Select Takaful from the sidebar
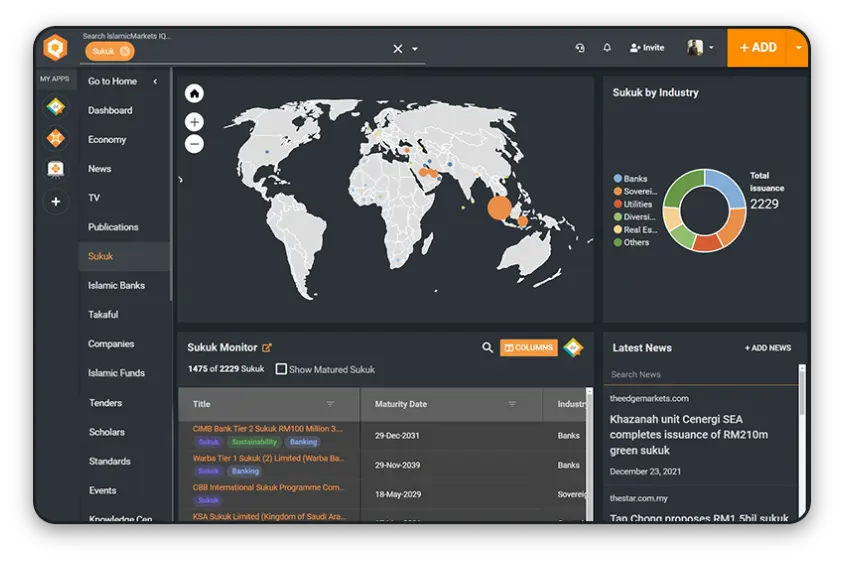Screen dimensions: 844x562 [x=103, y=315]
